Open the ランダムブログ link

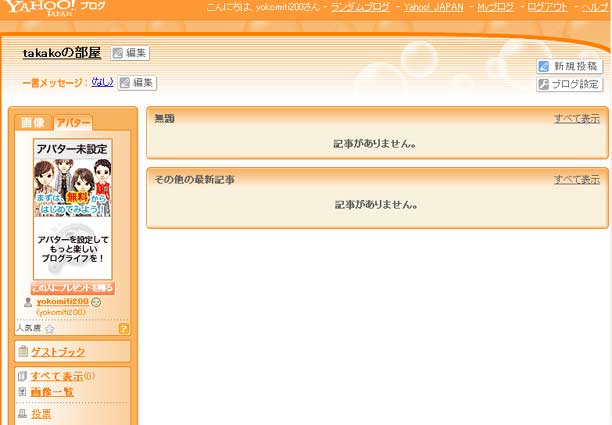click(x=360, y=7)
